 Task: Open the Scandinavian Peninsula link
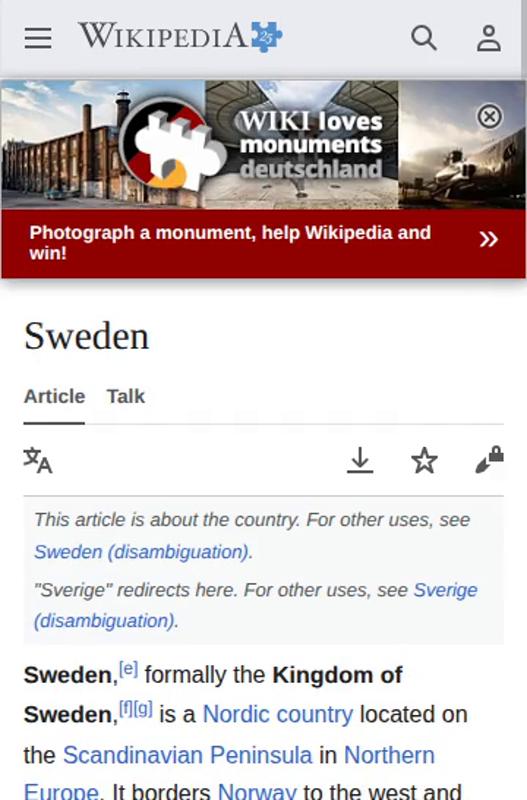(187, 755)
